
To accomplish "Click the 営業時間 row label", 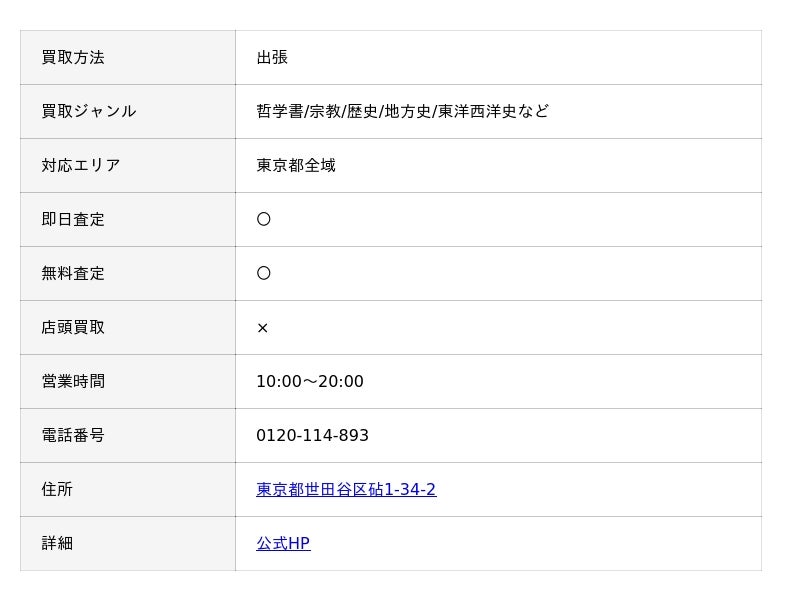I will pyautogui.click(x=73, y=381).
